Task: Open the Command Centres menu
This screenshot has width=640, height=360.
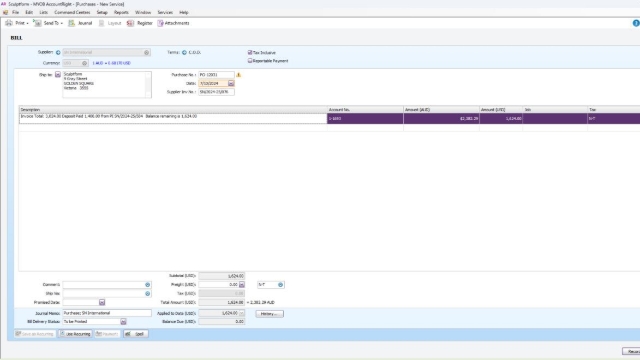Action: (72, 13)
